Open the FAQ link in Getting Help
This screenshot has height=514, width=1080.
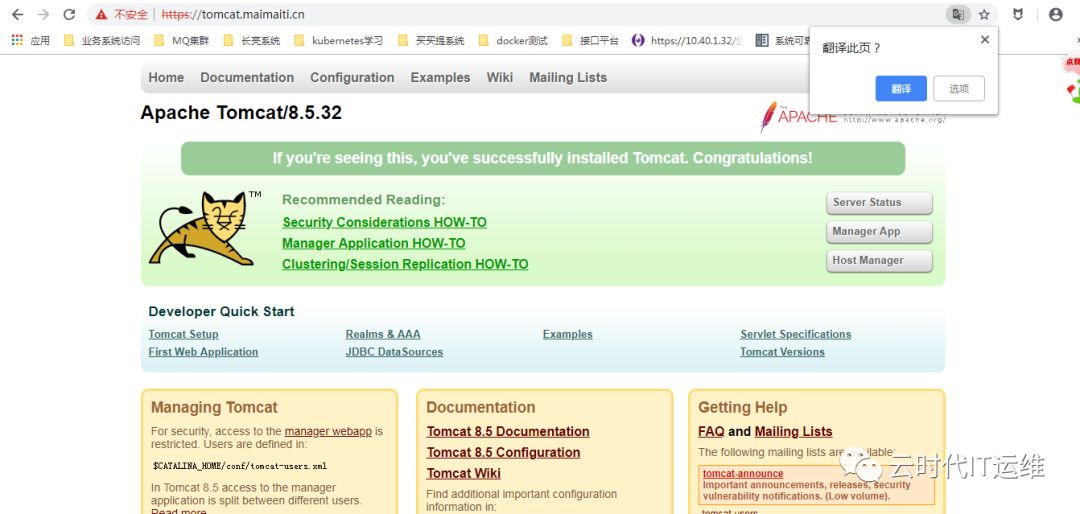click(x=711, y=432)
